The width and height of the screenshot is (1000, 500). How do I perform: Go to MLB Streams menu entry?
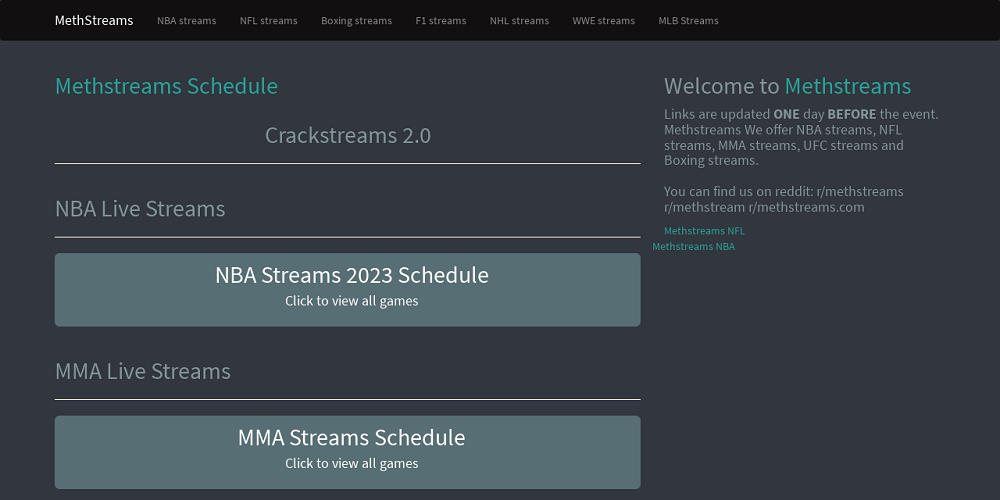tap(688, 20)
